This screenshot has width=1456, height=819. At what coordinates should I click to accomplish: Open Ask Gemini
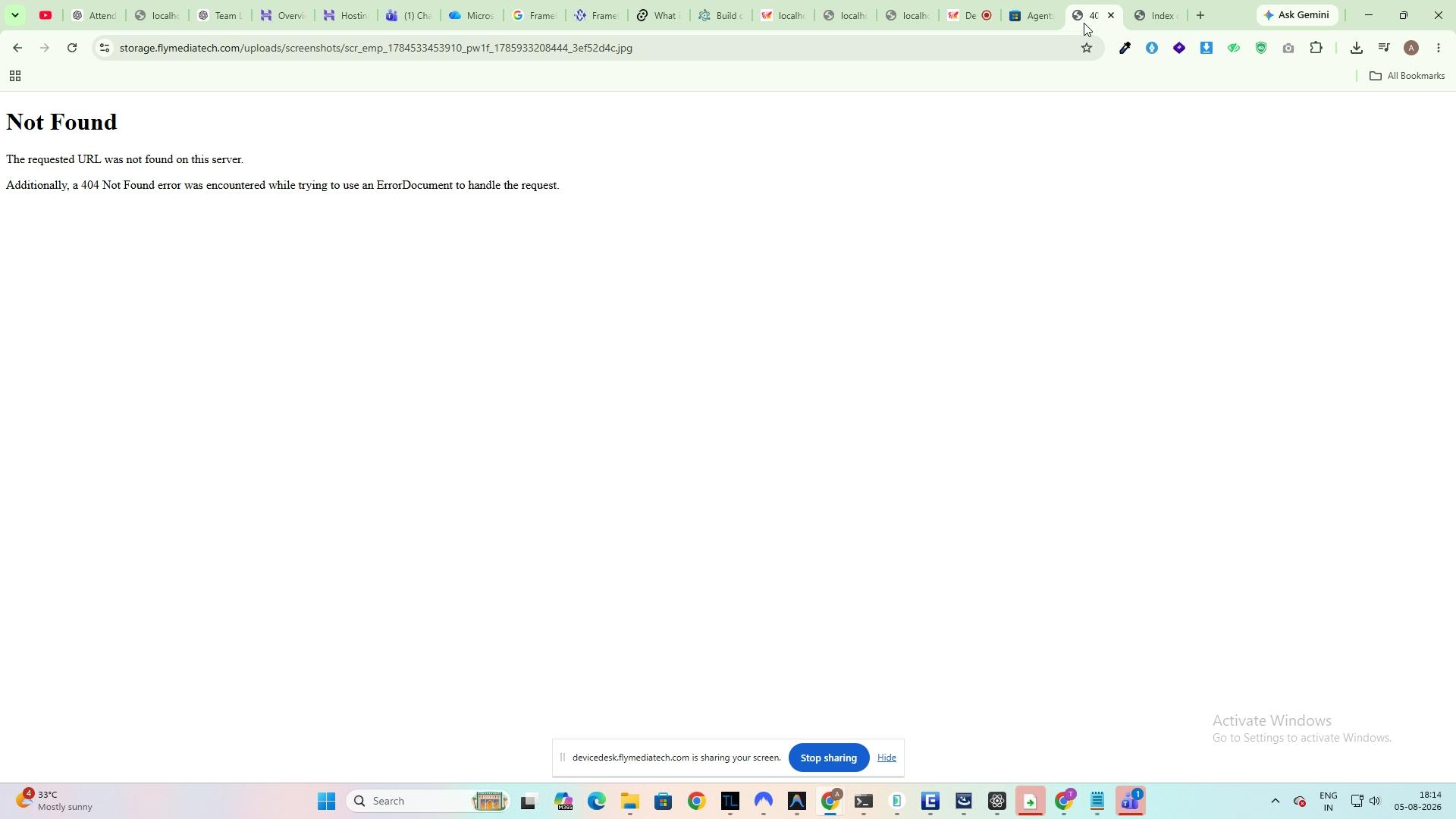(1297, 15)
